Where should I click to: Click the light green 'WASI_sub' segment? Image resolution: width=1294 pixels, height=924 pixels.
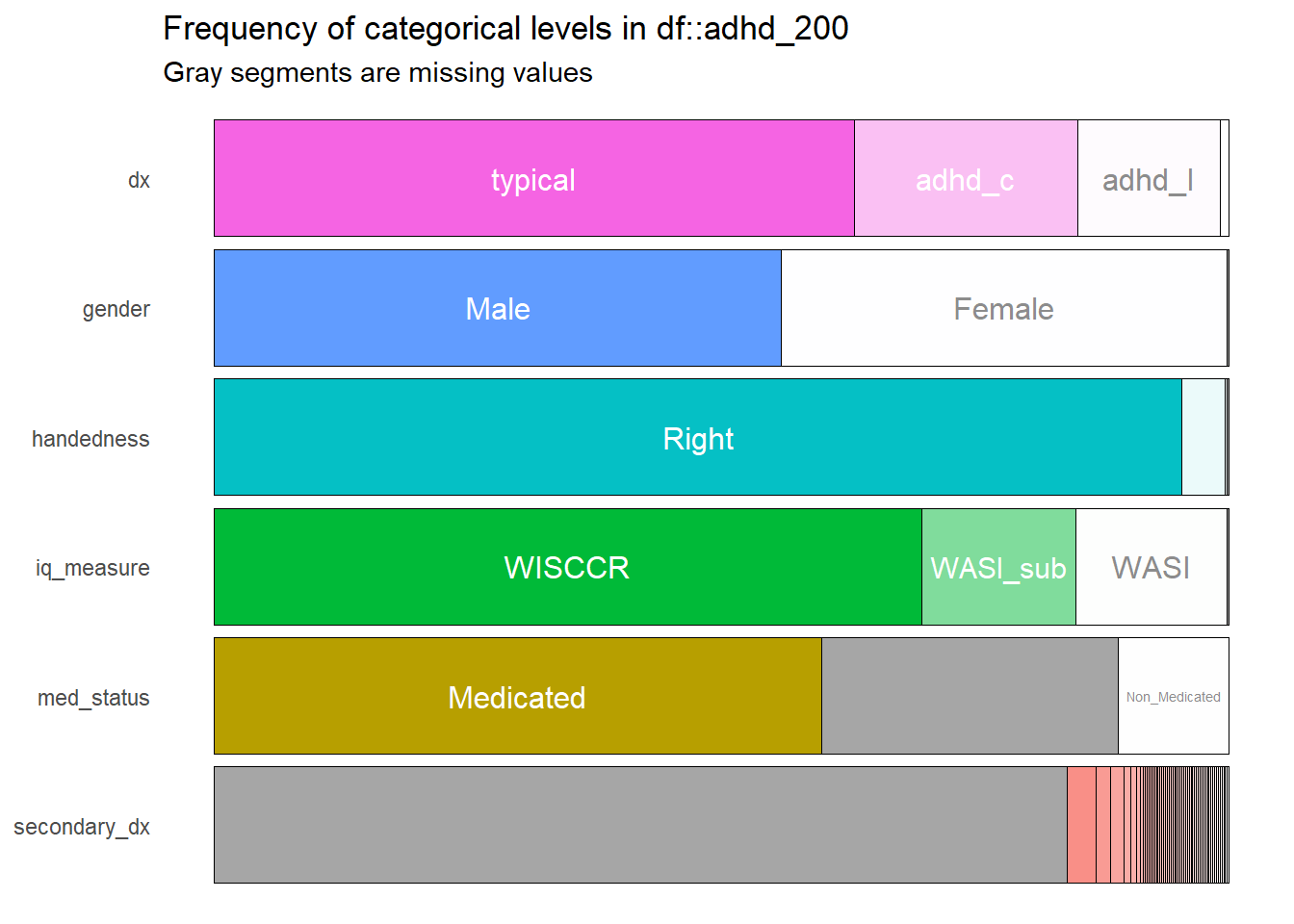tap(998, 567)
